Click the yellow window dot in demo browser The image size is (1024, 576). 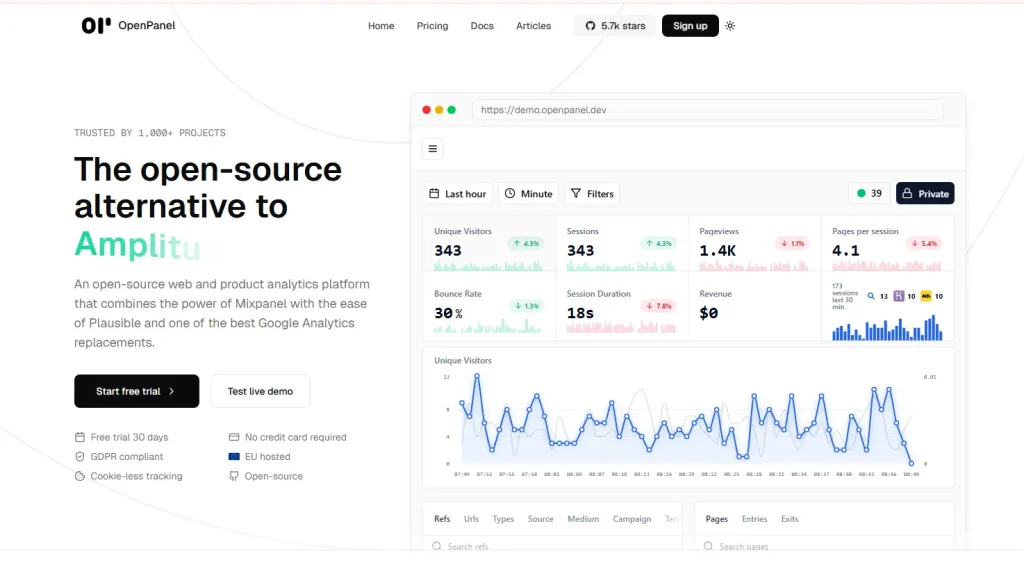pos(439,110)
